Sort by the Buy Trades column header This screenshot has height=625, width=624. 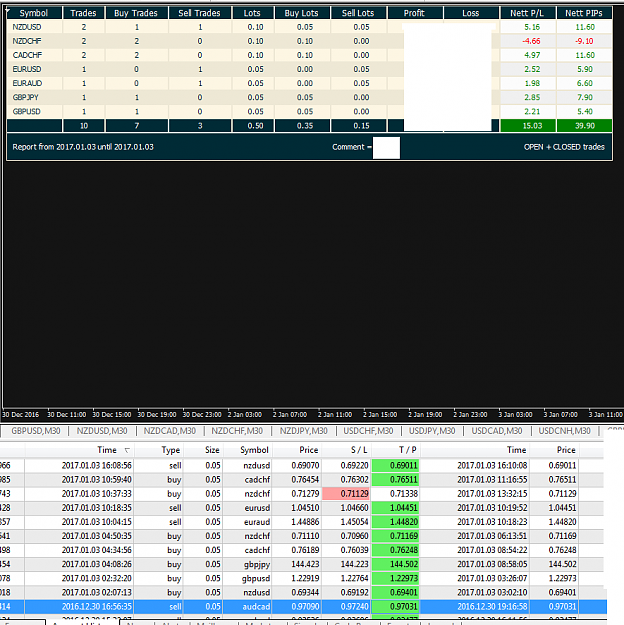point(136,13)
